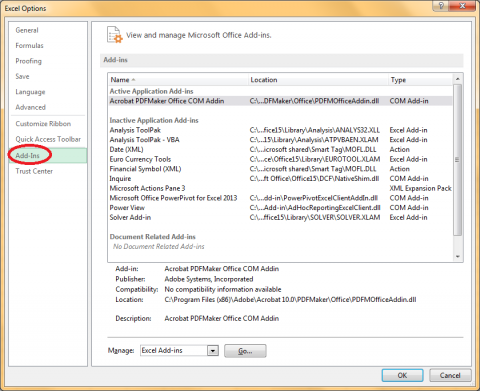
Task: Sort add-ins by Location column header
Action: [x=319, y=80]
